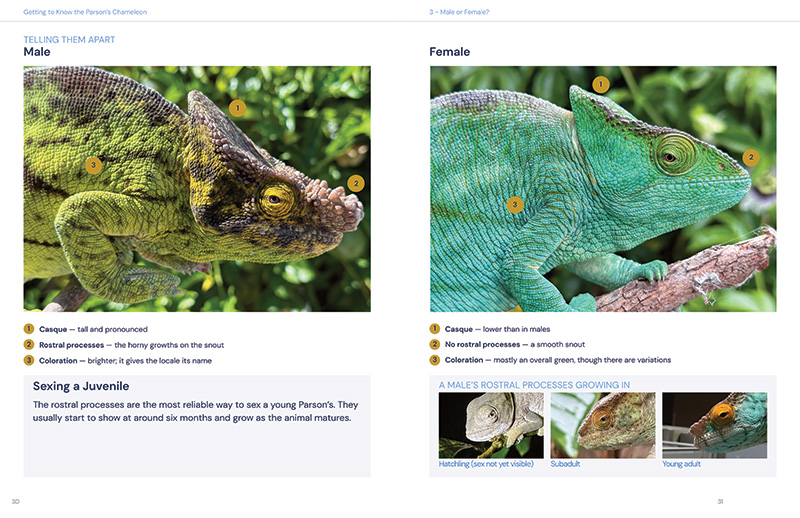Select marker 3 on the male body
This screenshot has height=518, width=800.
(93, 165)
